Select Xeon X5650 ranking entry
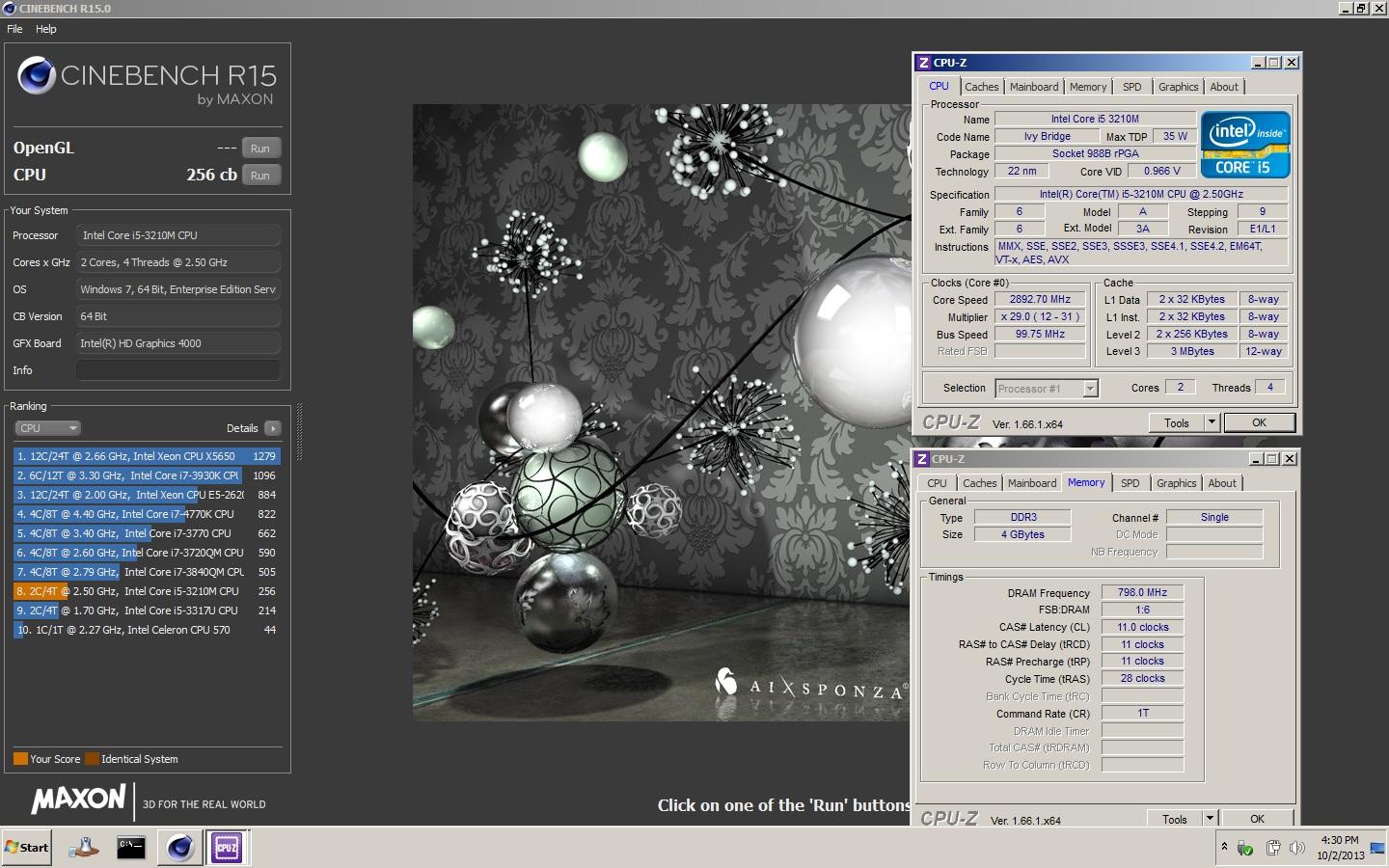1389x868 pixels. pos(147,456)
